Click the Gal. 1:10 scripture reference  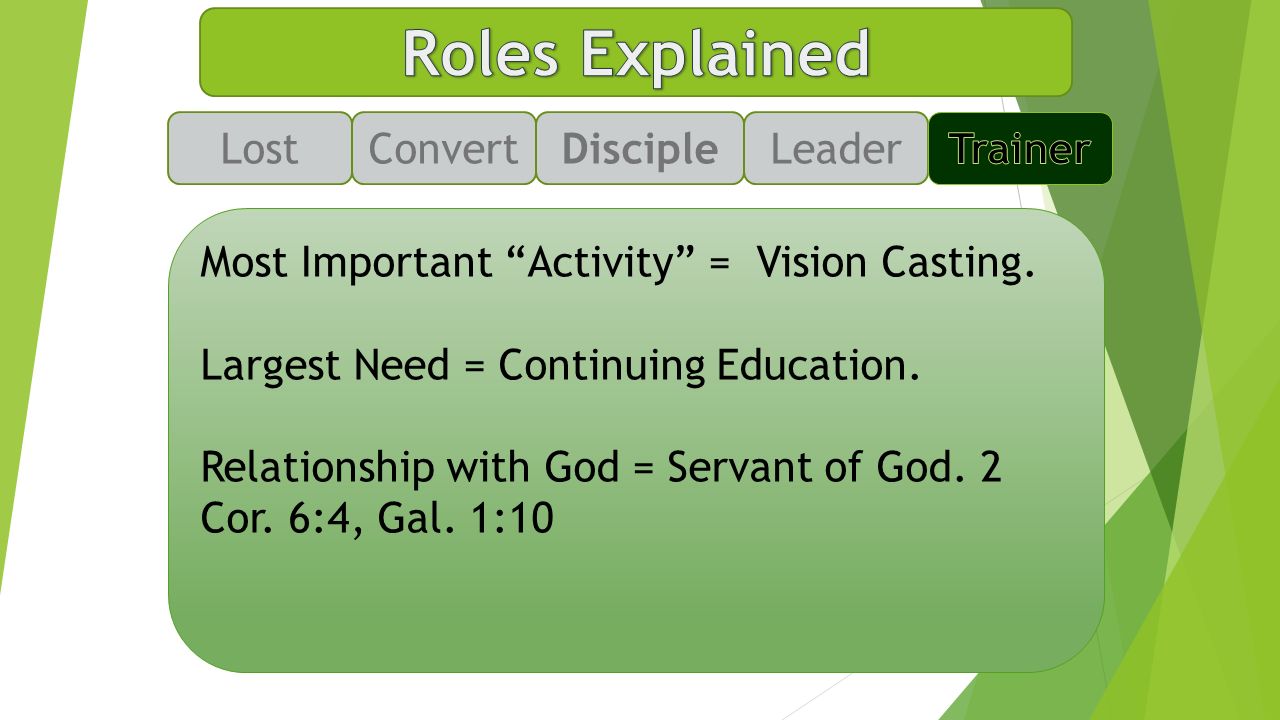point(466,519)
